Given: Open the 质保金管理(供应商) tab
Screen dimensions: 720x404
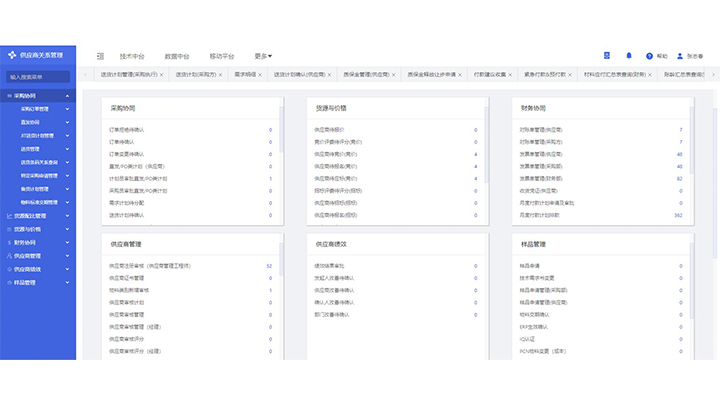Looking at the screenshot, I should [366, 75].
